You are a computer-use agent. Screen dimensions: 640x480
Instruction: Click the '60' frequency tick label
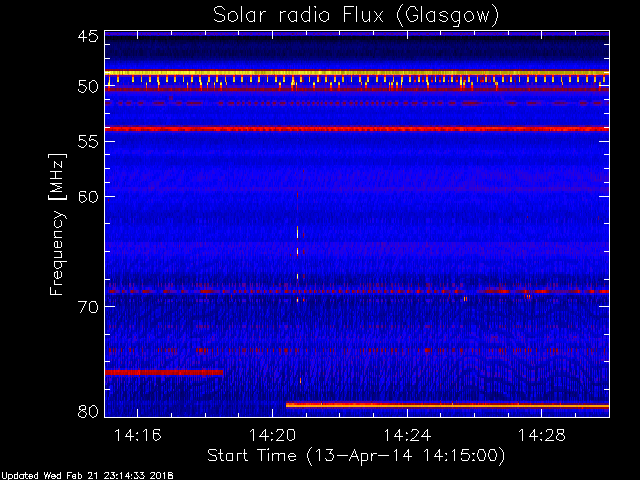[x=88, y=196]
